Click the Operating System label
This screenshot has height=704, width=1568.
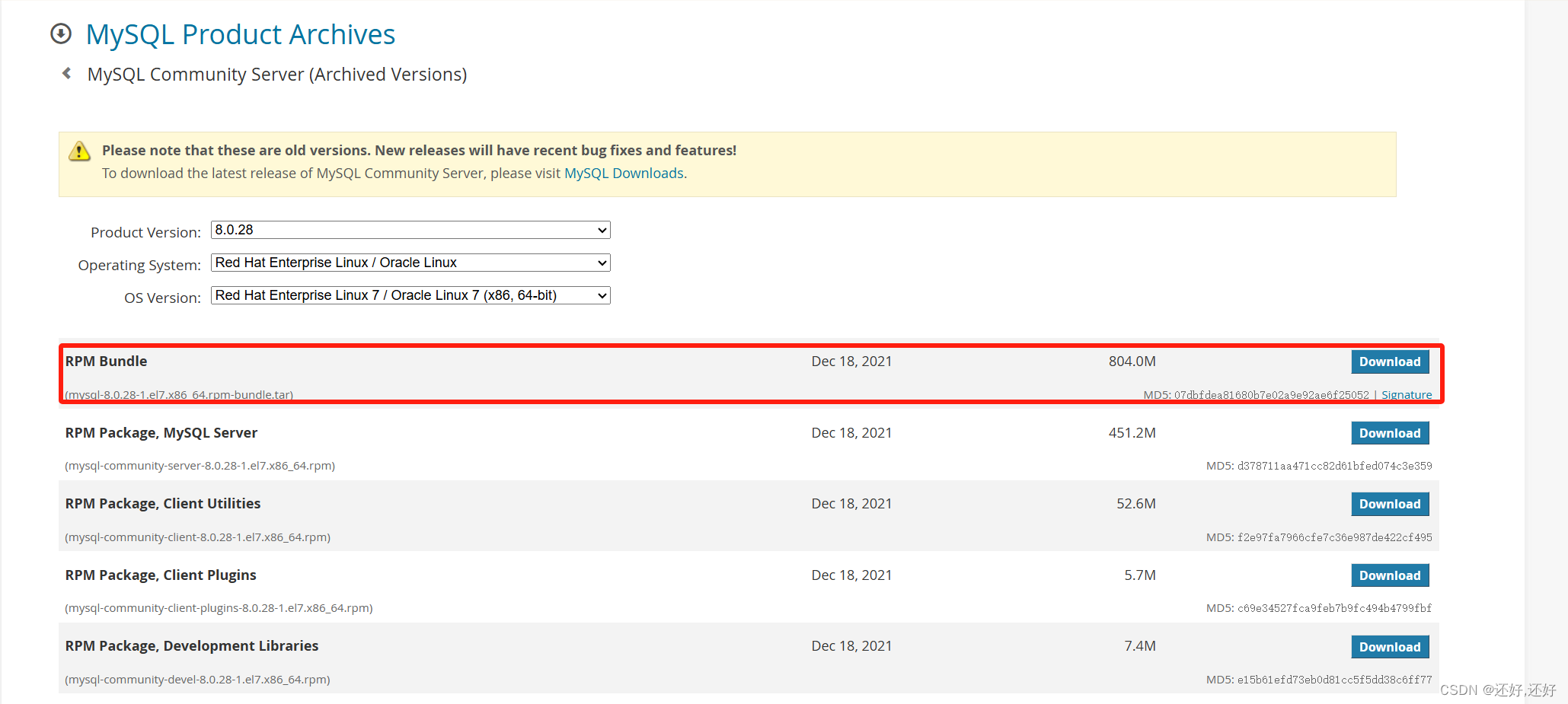pos(139,265)
